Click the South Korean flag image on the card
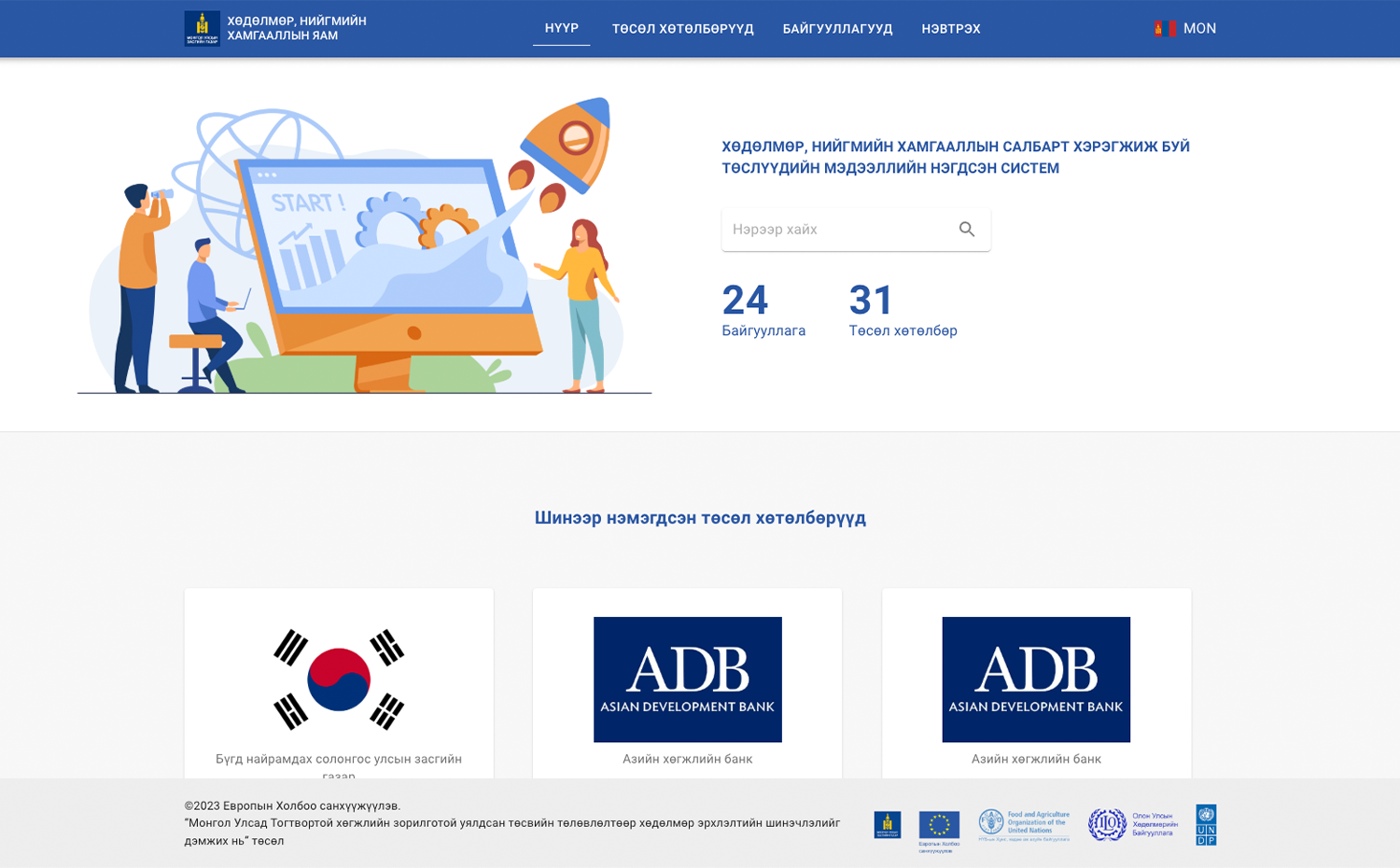The image size is (1400, 868). pos(339,679)
